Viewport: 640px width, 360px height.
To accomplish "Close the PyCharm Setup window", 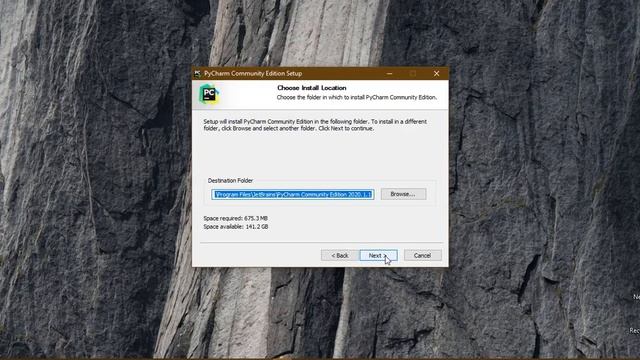I will coord(436,73).
